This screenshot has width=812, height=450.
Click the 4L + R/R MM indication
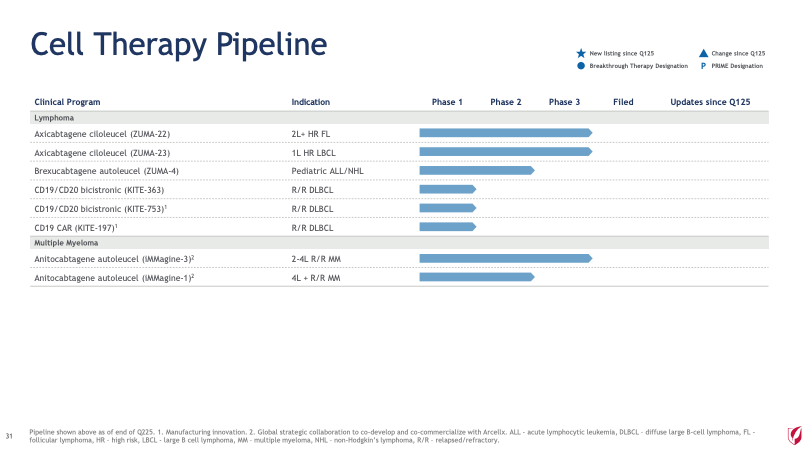316,278
